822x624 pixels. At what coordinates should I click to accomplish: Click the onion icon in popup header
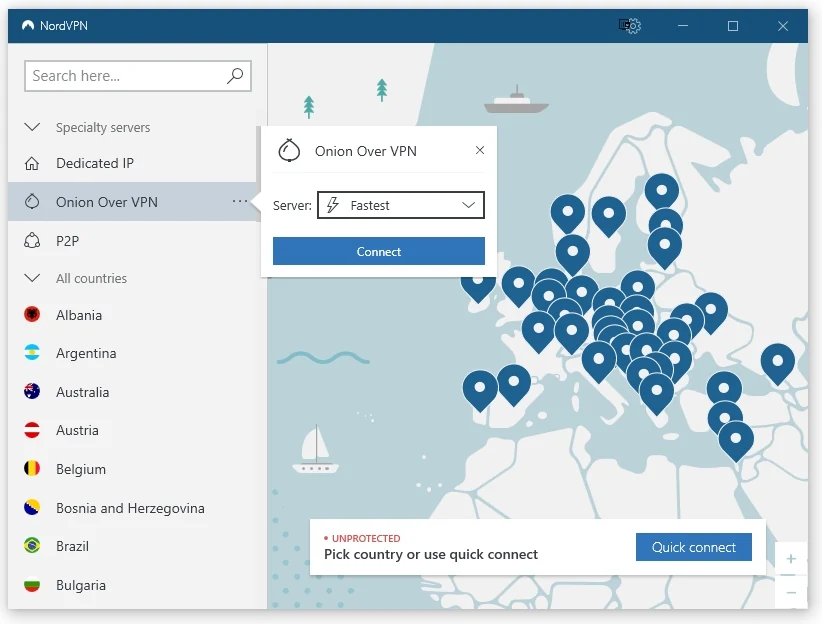point(289,150)
